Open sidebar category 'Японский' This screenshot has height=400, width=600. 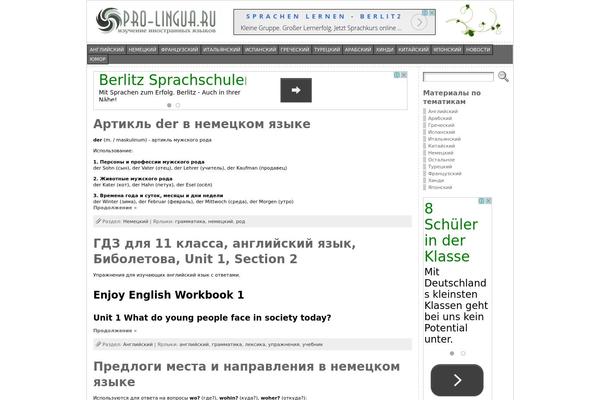pos(440,187)
